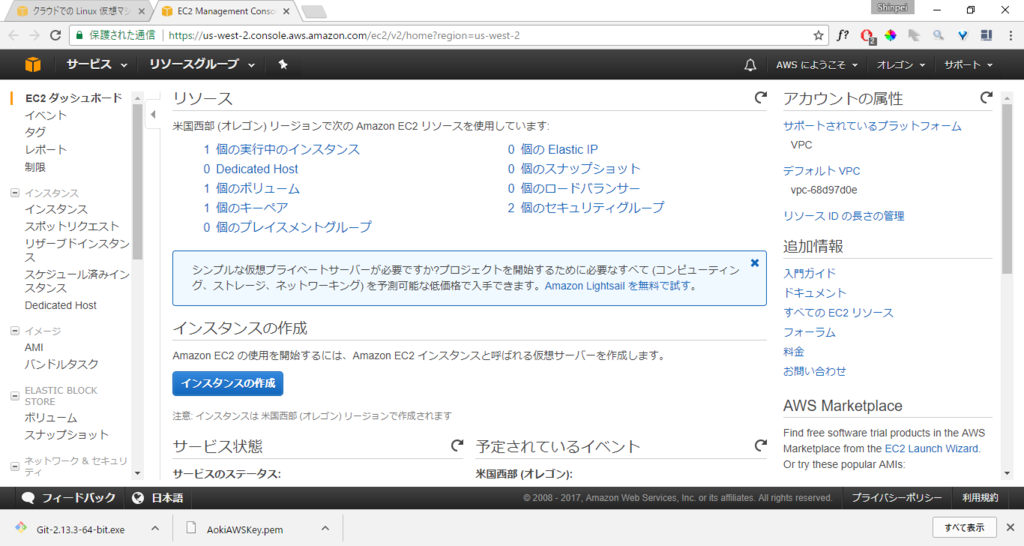
Task: Open スポットリクエスト in the sidebar
Action: pyautogui.click(x=72, y=226)
